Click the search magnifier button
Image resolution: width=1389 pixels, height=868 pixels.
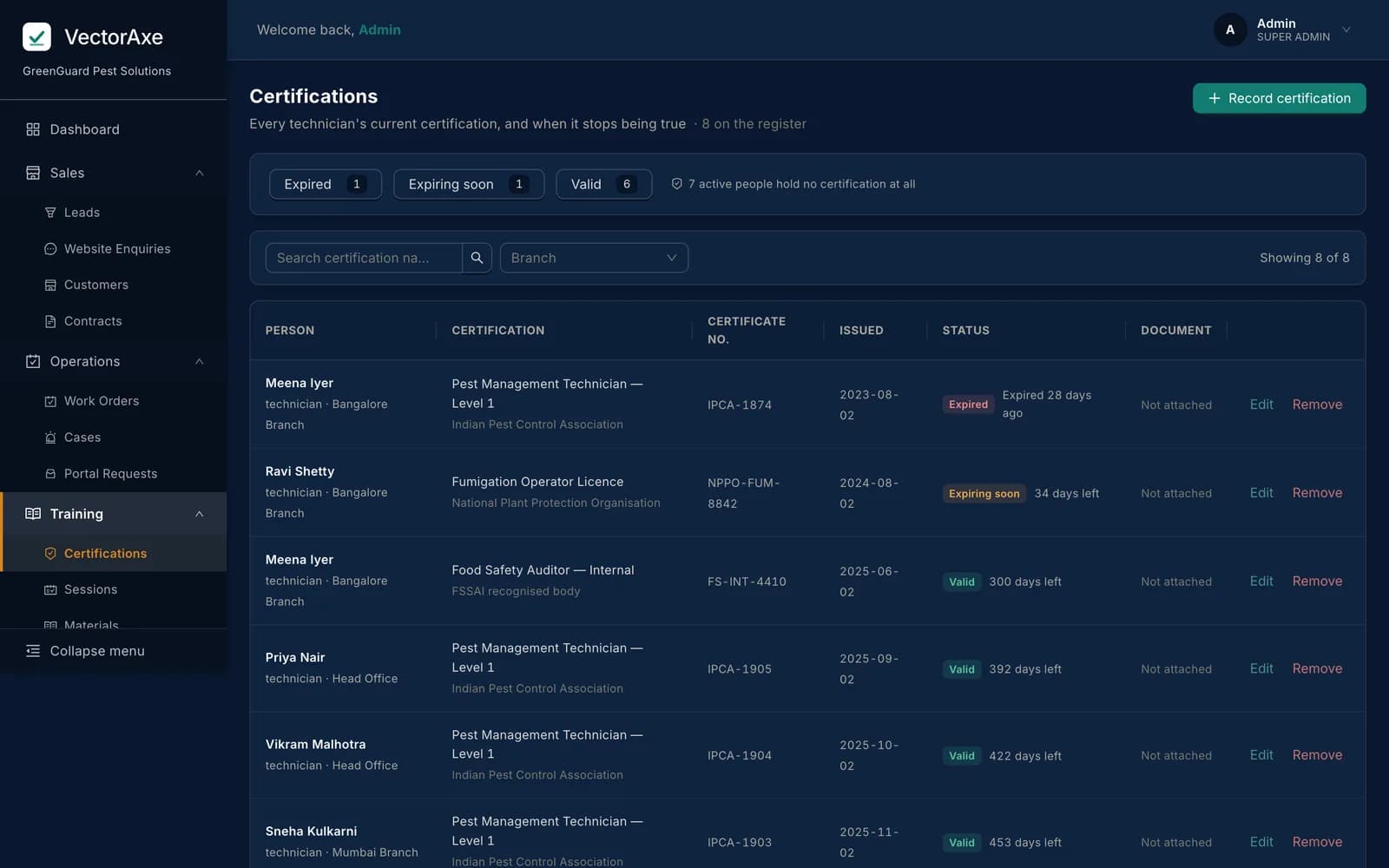point(477,258)
